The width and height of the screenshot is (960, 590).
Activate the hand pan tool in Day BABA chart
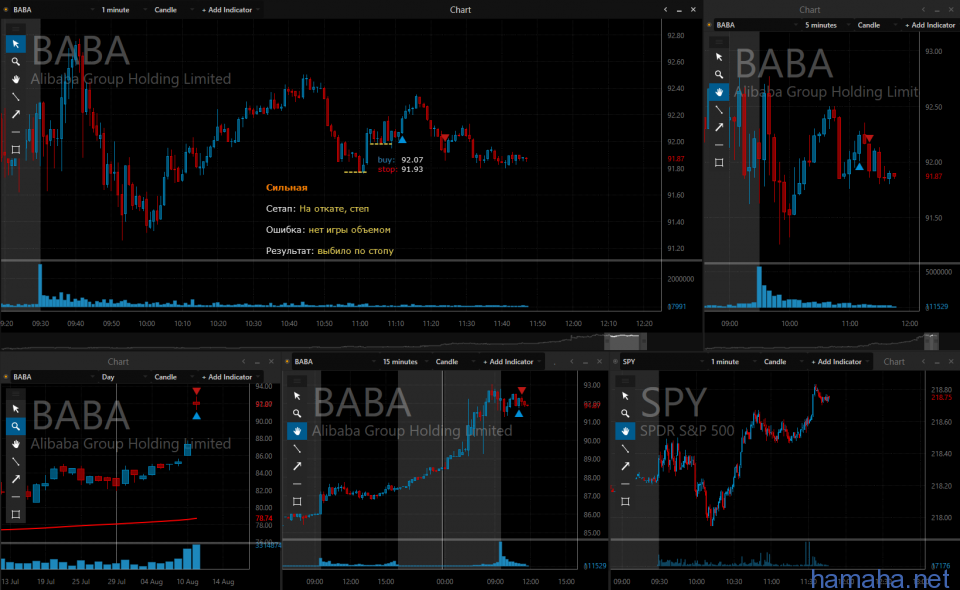(x=15, y=443)
